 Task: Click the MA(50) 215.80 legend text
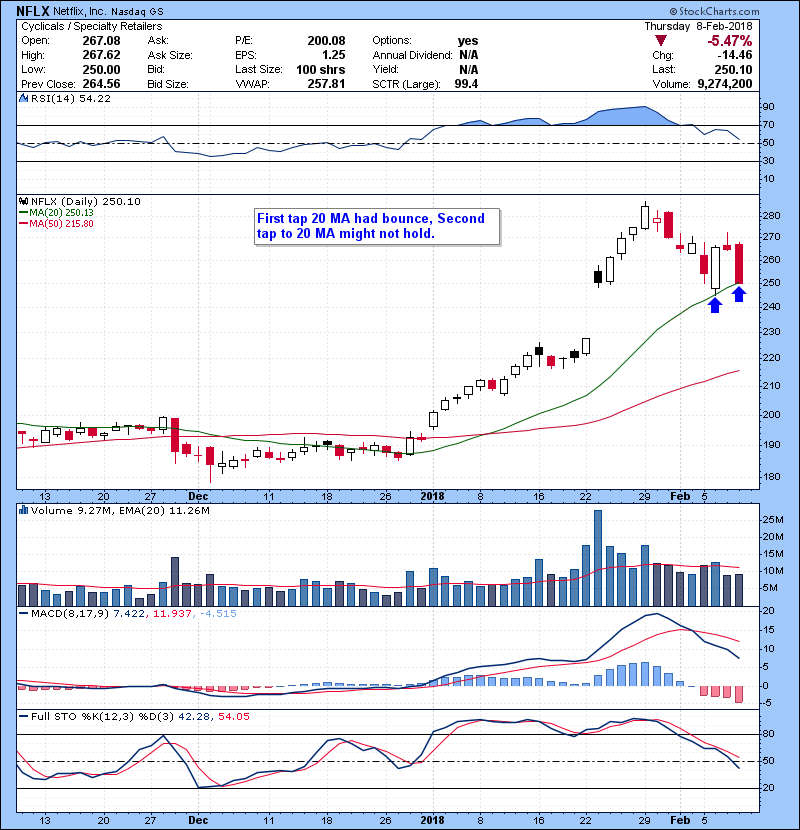pyautogui.click(x=61, y=224)
